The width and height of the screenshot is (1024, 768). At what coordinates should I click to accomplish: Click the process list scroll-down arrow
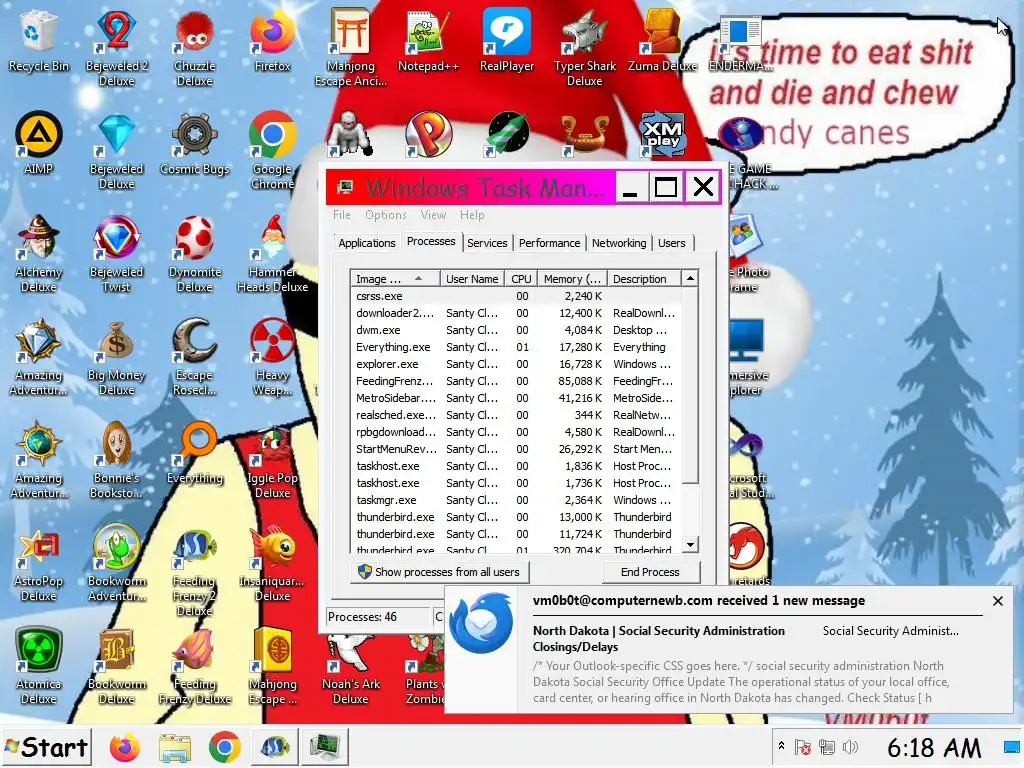[690, 544]
